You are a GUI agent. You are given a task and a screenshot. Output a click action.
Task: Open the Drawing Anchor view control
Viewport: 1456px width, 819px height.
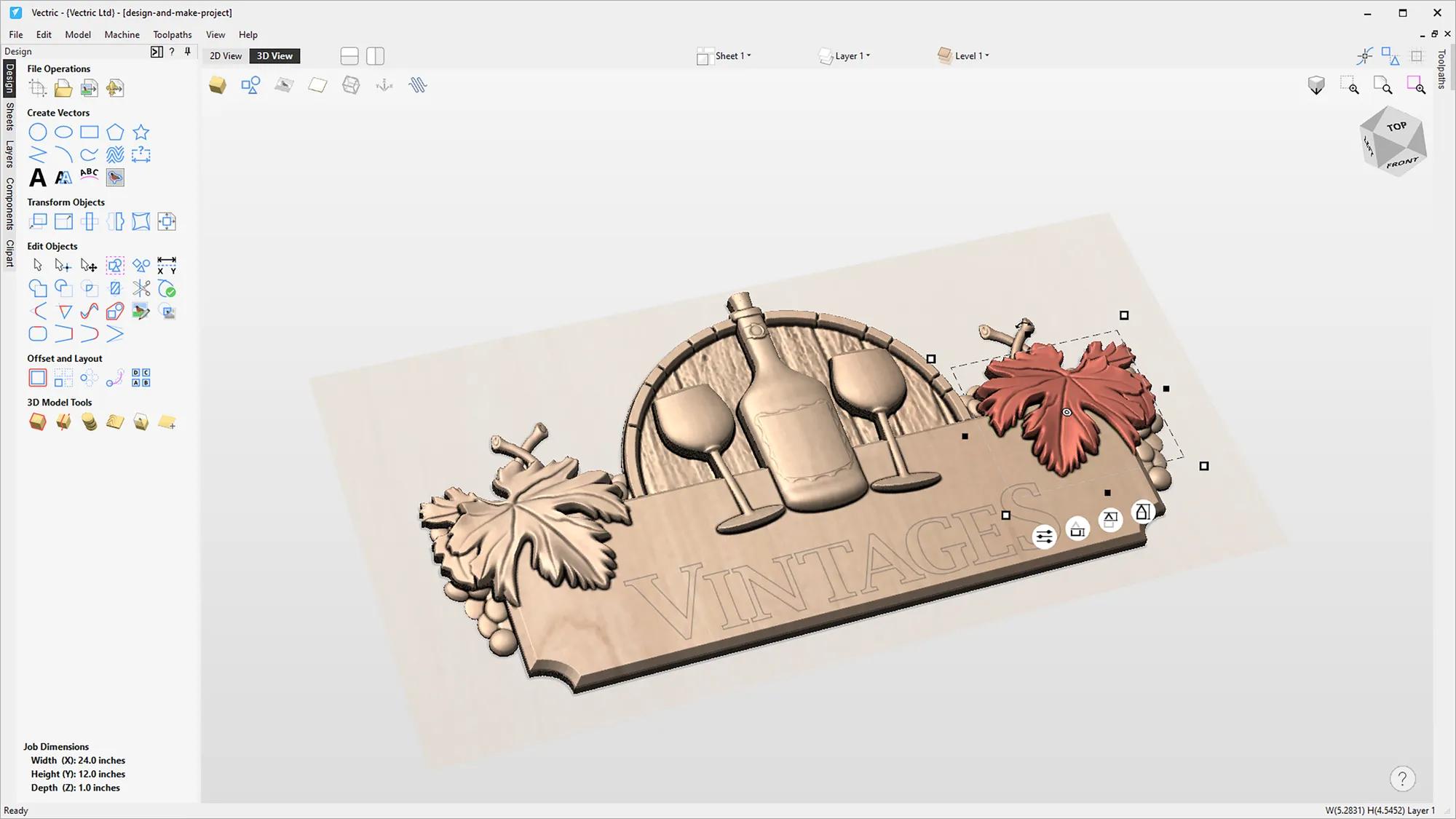coord(383,84)
